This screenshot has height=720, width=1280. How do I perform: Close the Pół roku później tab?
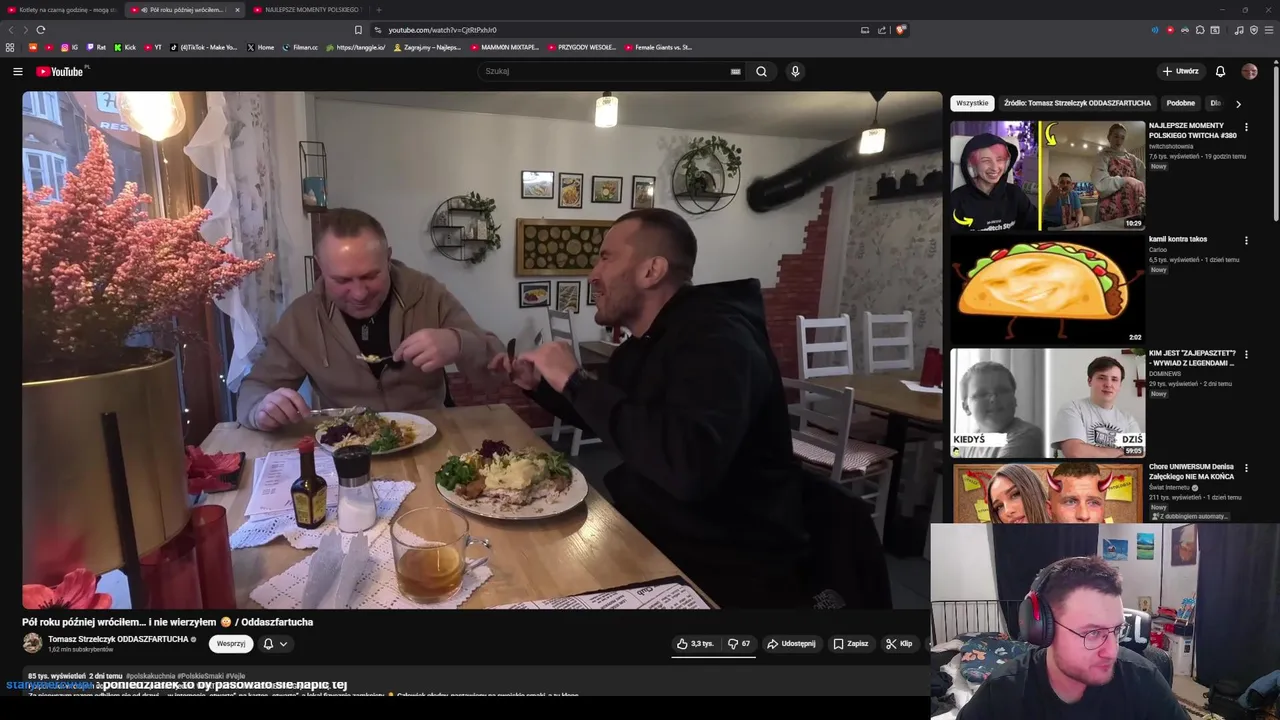coord(237,10)
